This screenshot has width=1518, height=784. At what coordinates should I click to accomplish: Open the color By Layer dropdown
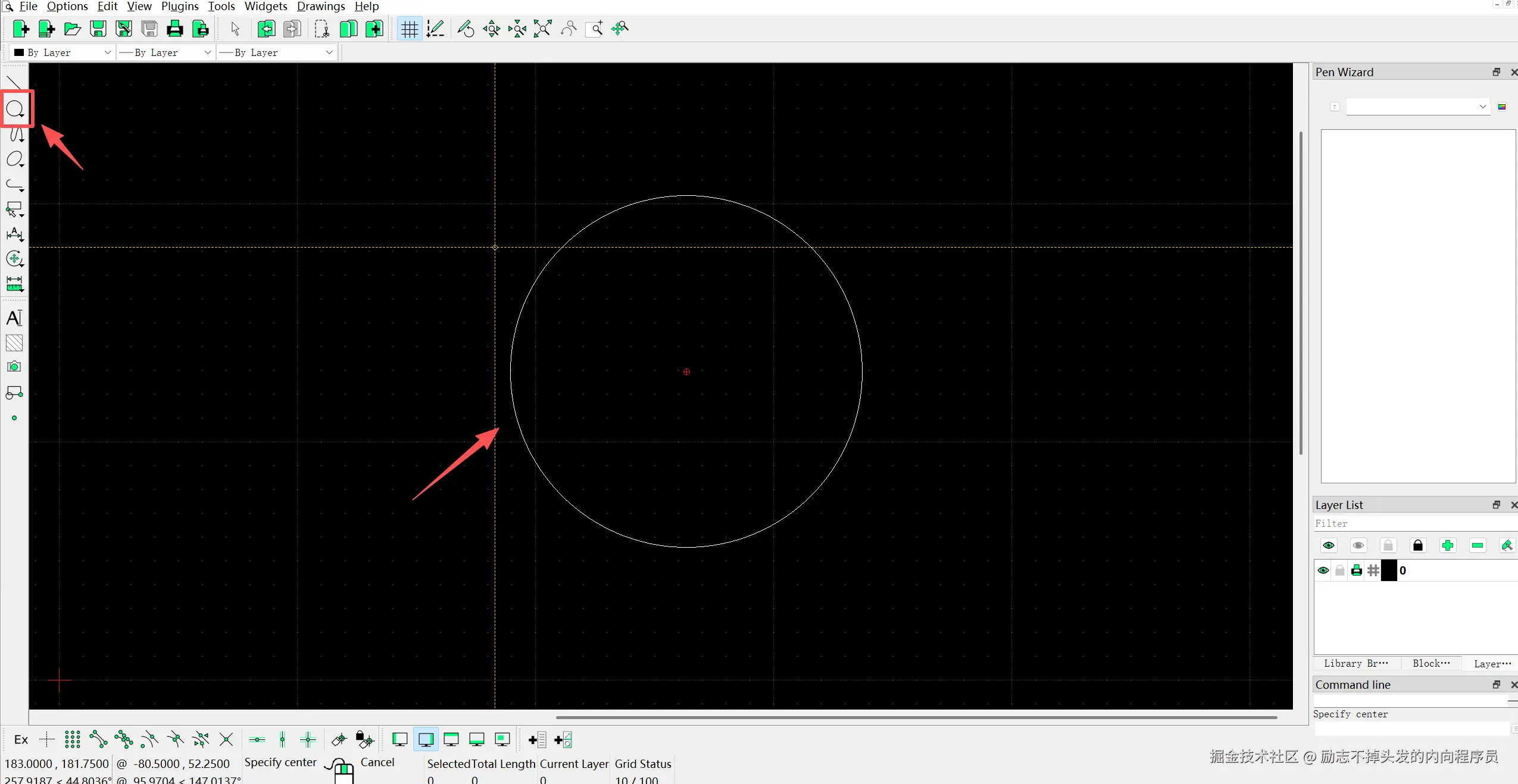point(62,52)
